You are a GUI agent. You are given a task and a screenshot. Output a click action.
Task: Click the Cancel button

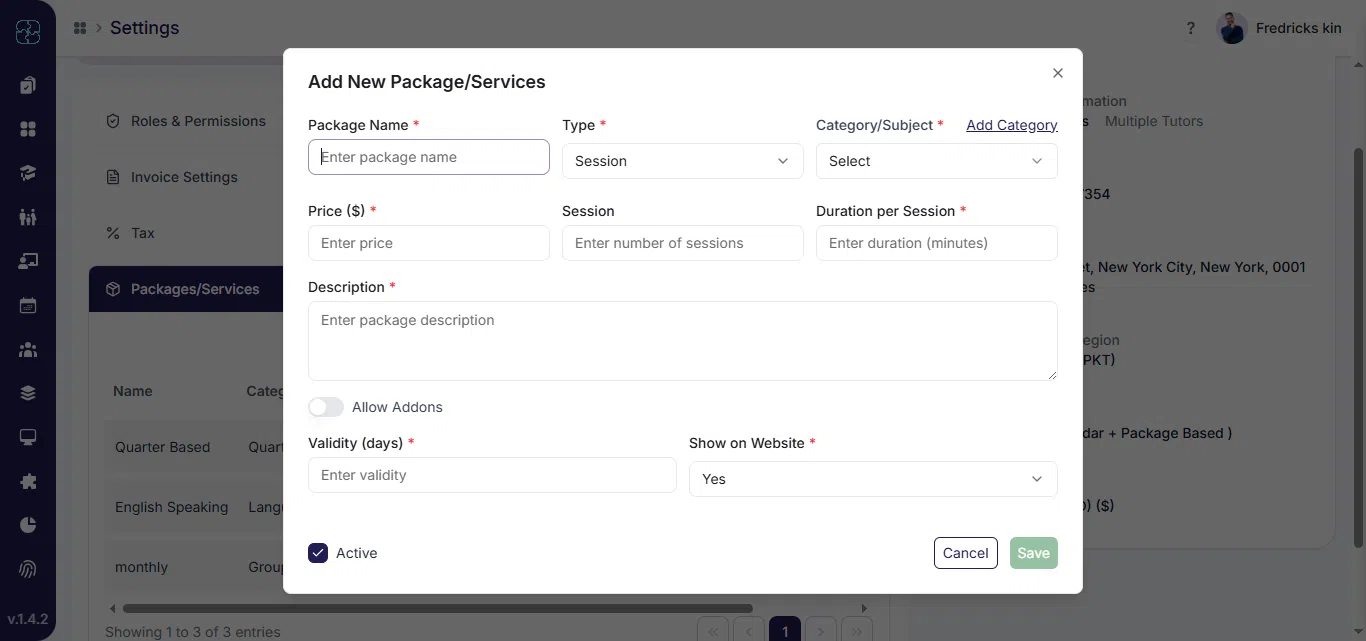click(x=966, y=553)
